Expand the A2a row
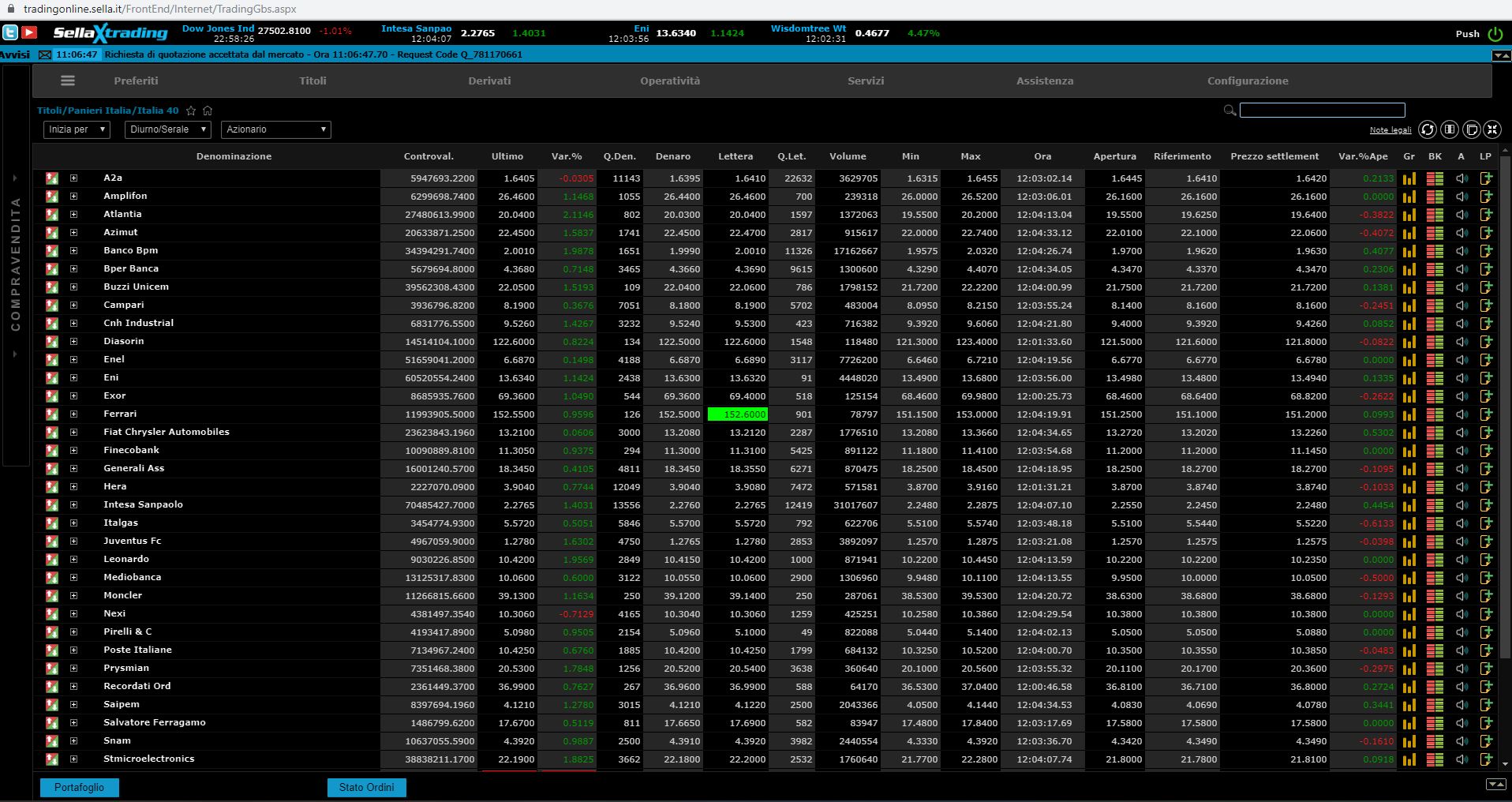Screen dimensions: 1512x802 [x=73, y=178]
